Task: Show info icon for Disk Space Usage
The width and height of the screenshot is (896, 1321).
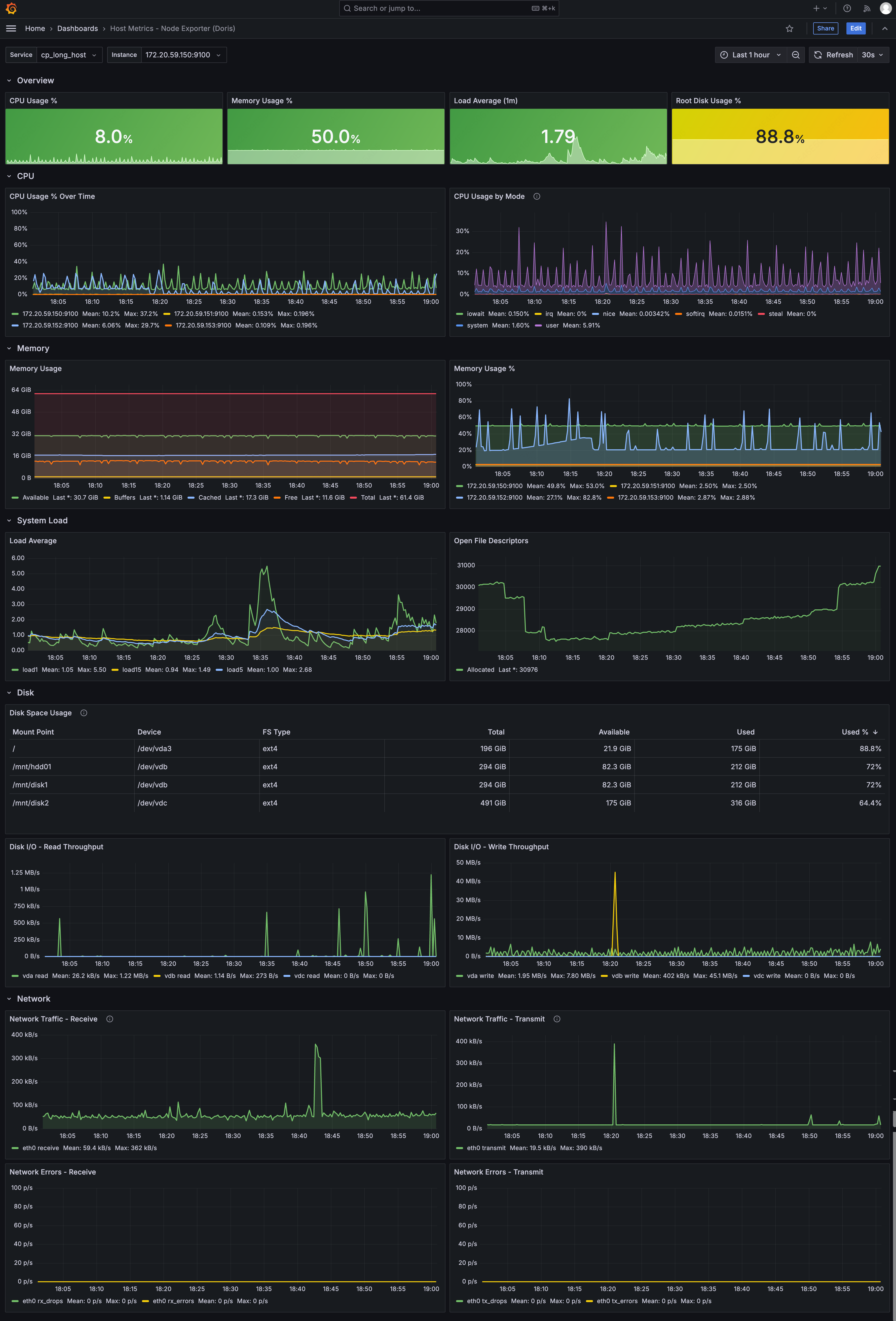Action: point(84,713)
